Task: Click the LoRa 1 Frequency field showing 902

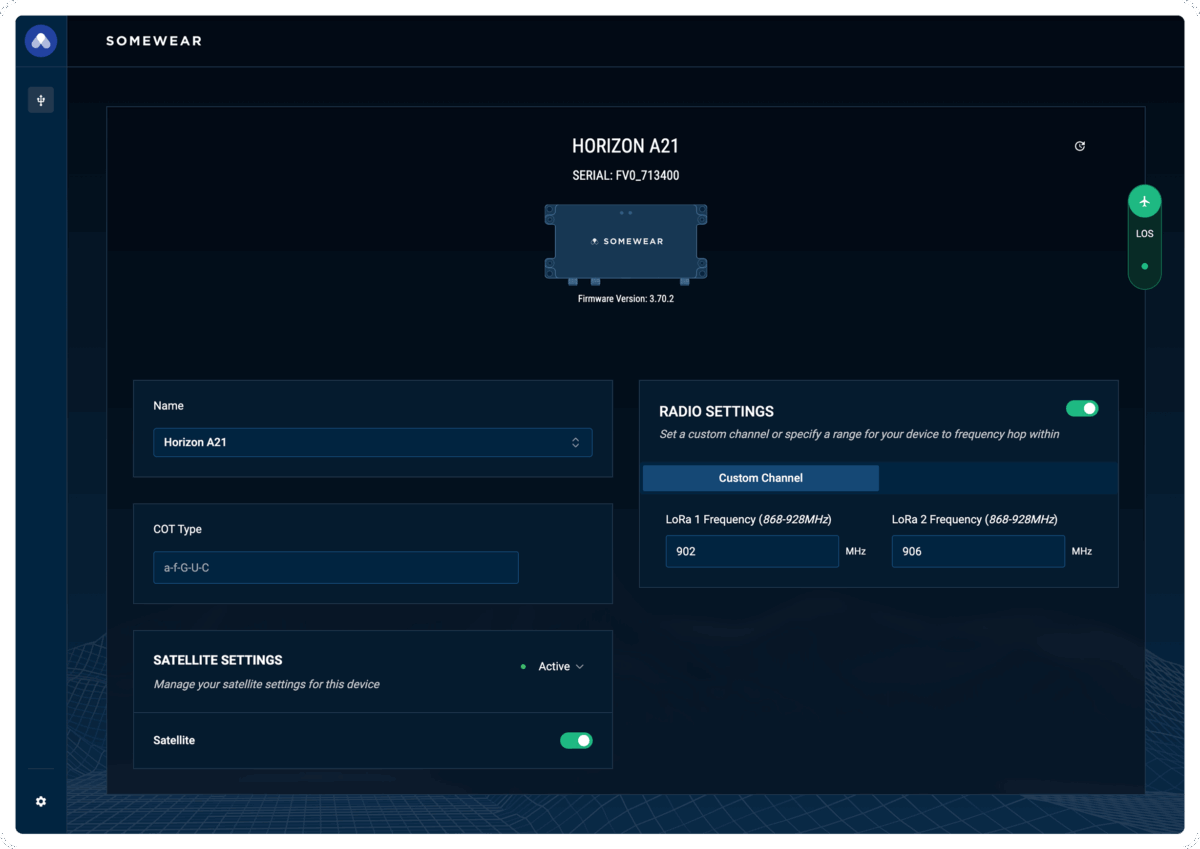Action: [752, 551]
